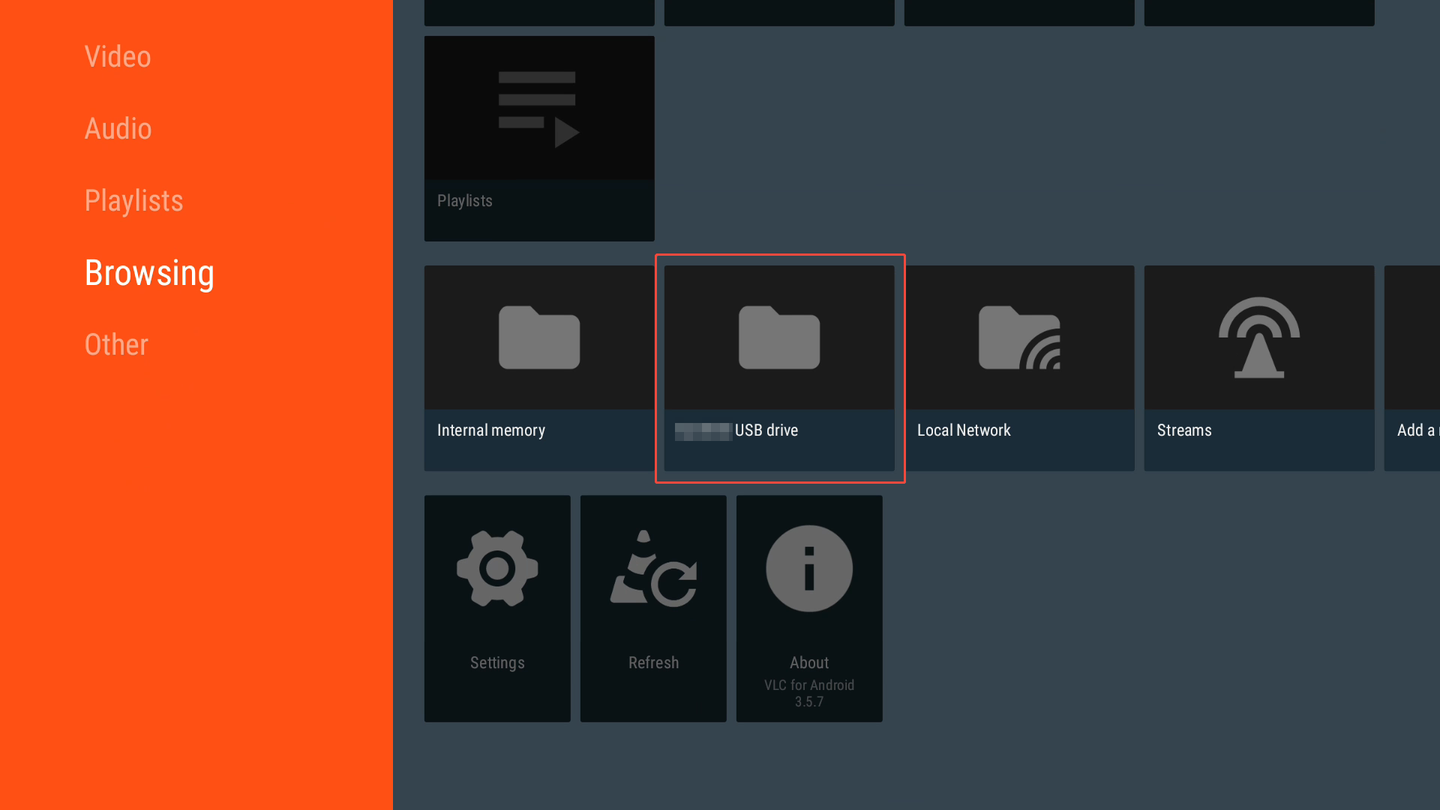Click the "Local Network" label text

pyautogui.click(x=963, y=431)
